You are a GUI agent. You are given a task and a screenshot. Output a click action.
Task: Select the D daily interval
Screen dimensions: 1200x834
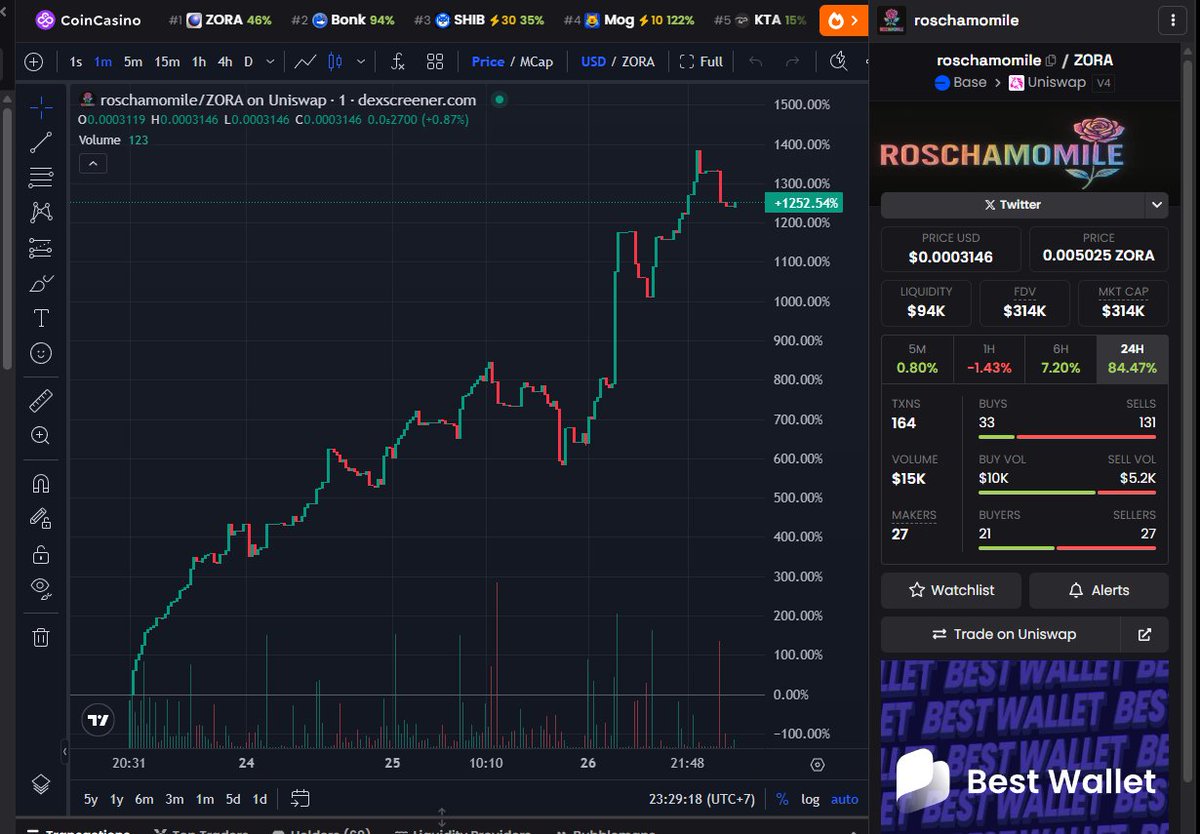(x=248, y=62)
